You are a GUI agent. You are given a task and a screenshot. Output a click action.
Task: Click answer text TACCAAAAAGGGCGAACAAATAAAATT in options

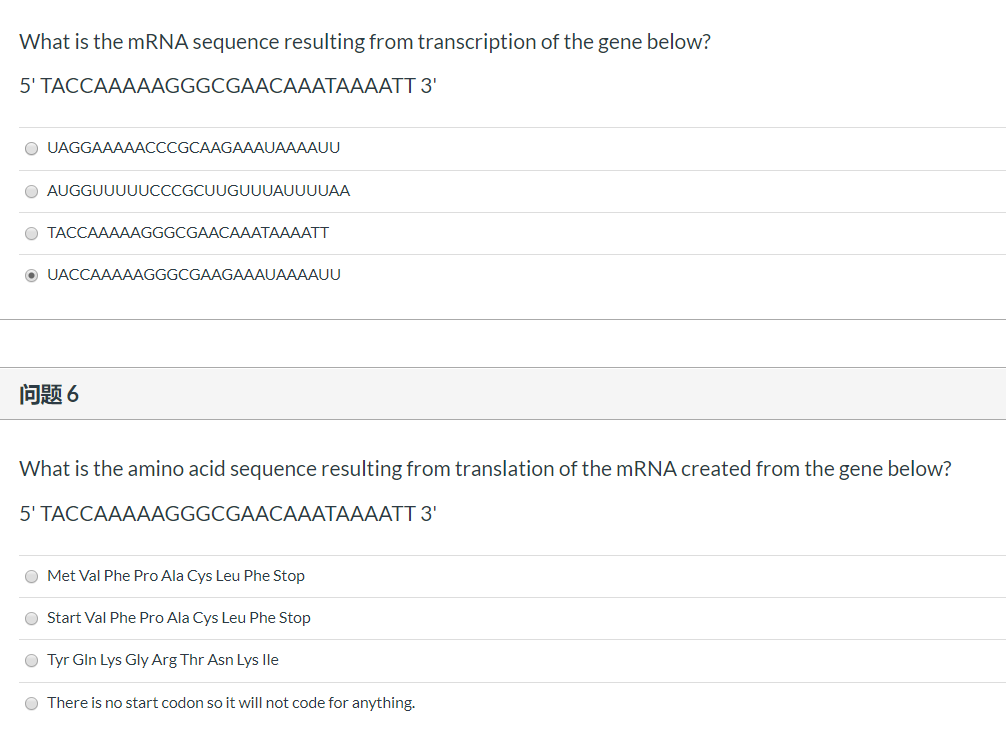click(x=188, y=232)
